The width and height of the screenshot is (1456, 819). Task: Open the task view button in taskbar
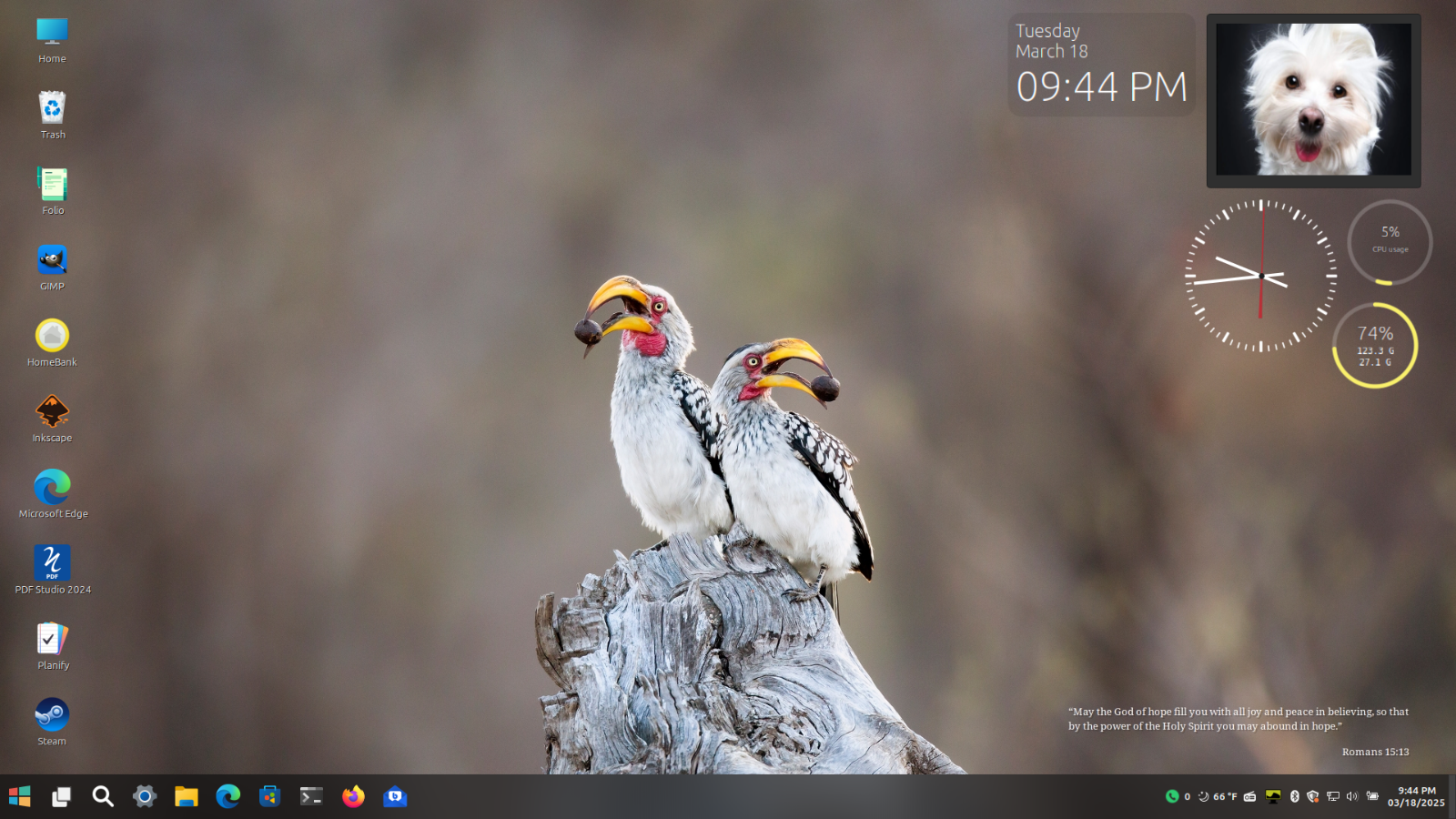point(61,797)
